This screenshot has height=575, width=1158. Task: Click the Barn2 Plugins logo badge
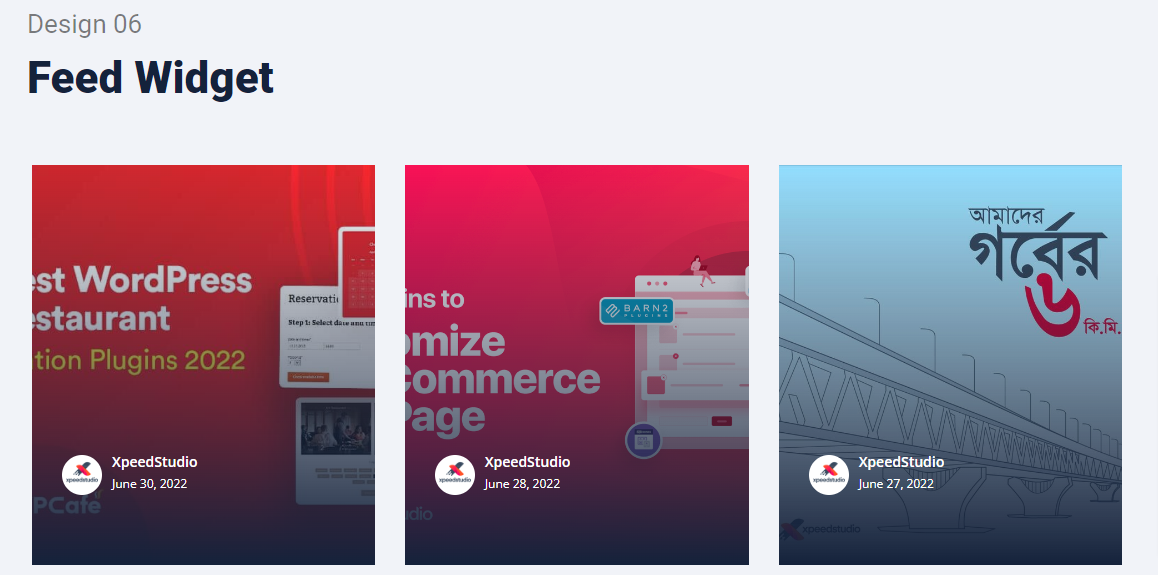point(637,311)
